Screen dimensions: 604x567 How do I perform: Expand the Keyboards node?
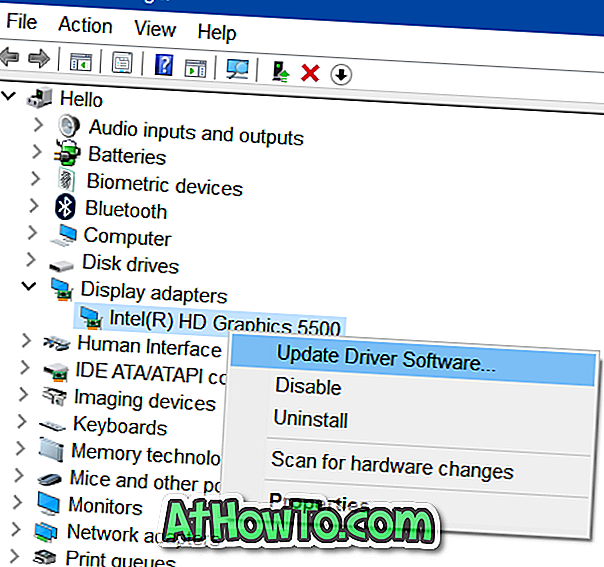coord(22,421)
